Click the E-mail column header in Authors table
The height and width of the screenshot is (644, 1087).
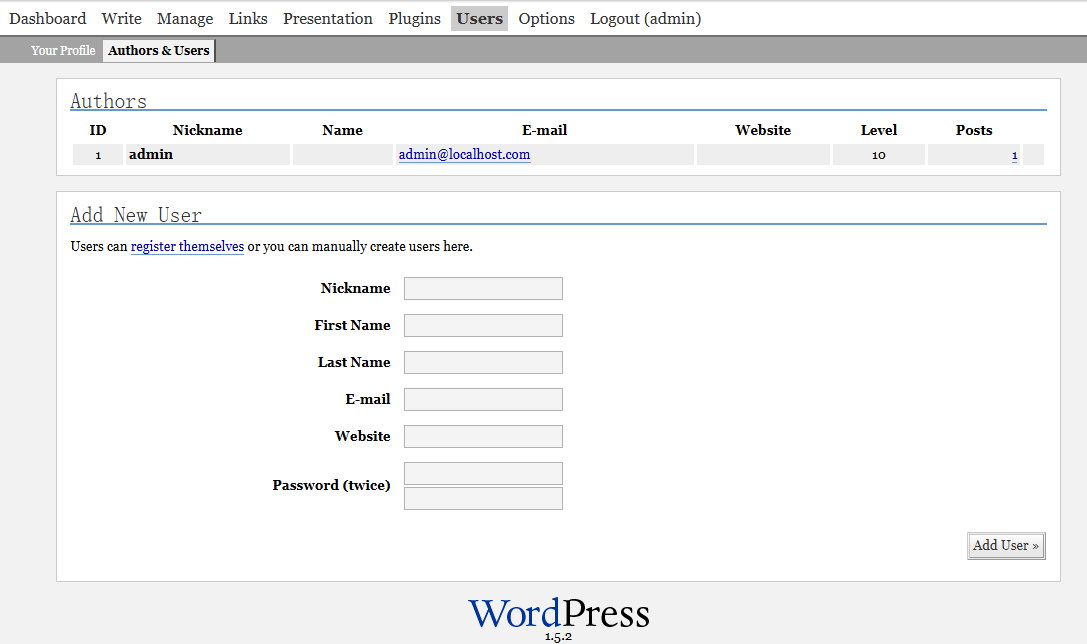[544, 130]
